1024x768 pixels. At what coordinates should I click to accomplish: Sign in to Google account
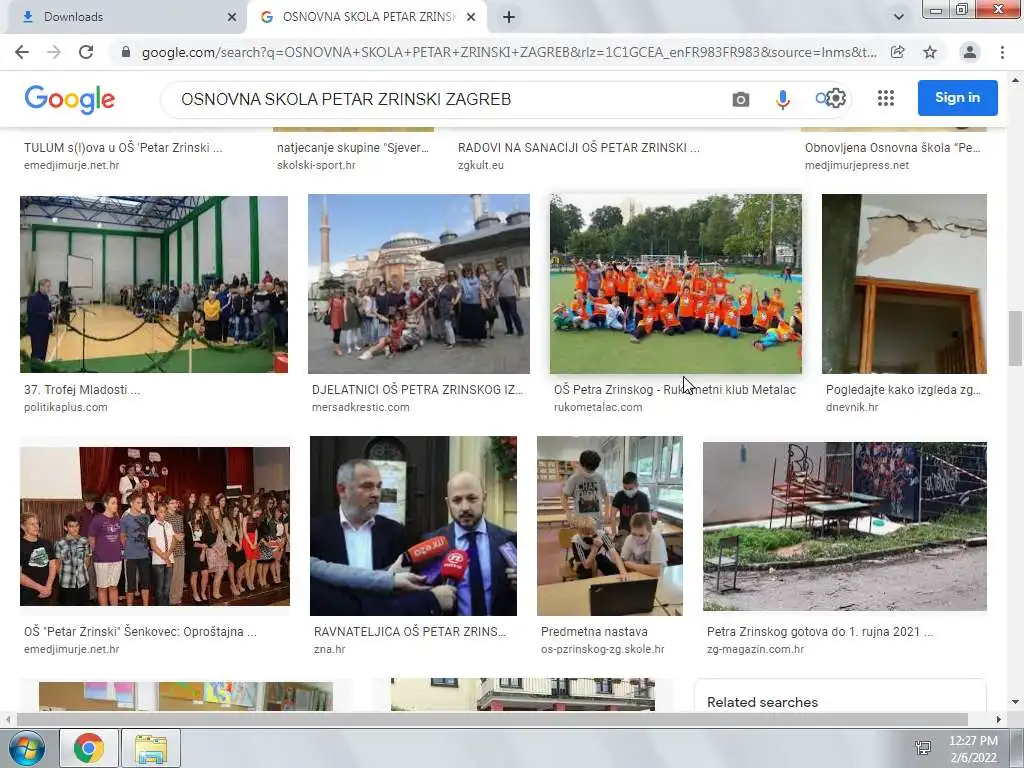tap(957, 97)
